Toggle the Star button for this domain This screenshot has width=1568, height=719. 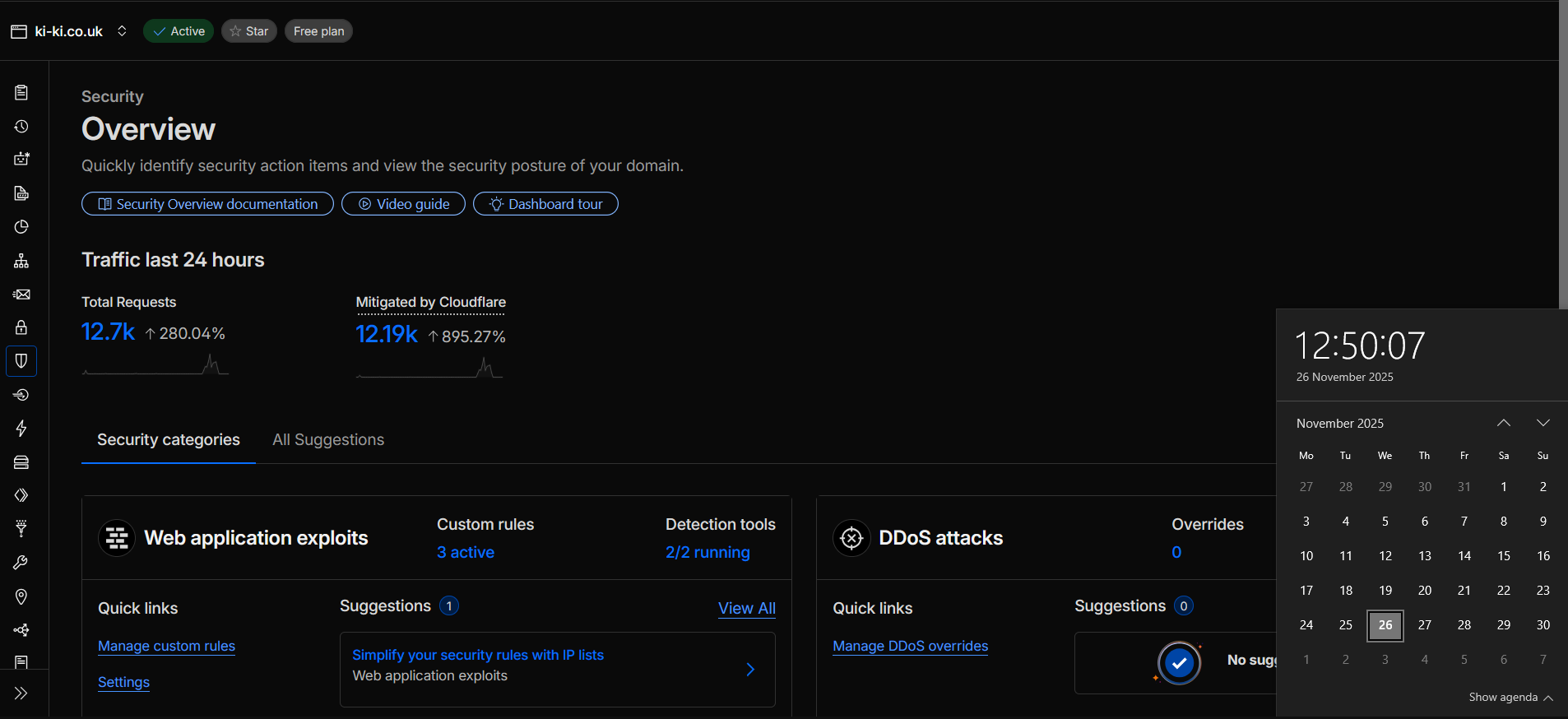[x=248, y=31]
